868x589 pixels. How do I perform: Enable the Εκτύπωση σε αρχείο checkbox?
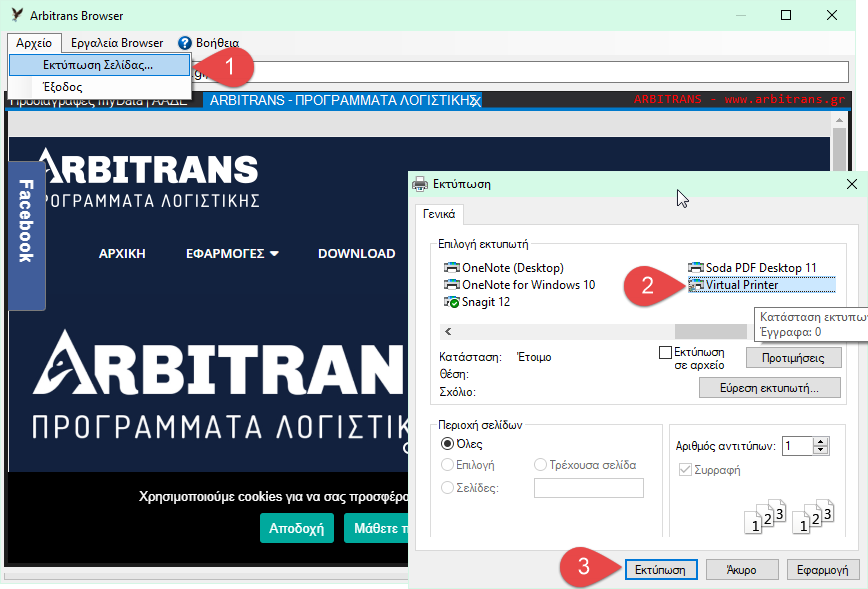pos(665,353)
